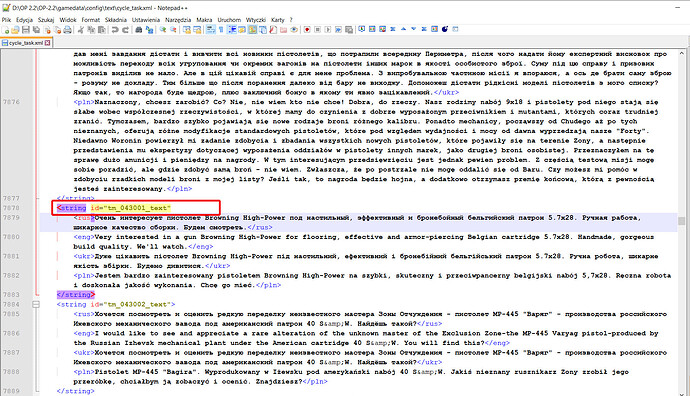This screenshot has width=690, height=396.
Task: Click the <pln> tag on line 7888
Action: (x=84, y=372)
